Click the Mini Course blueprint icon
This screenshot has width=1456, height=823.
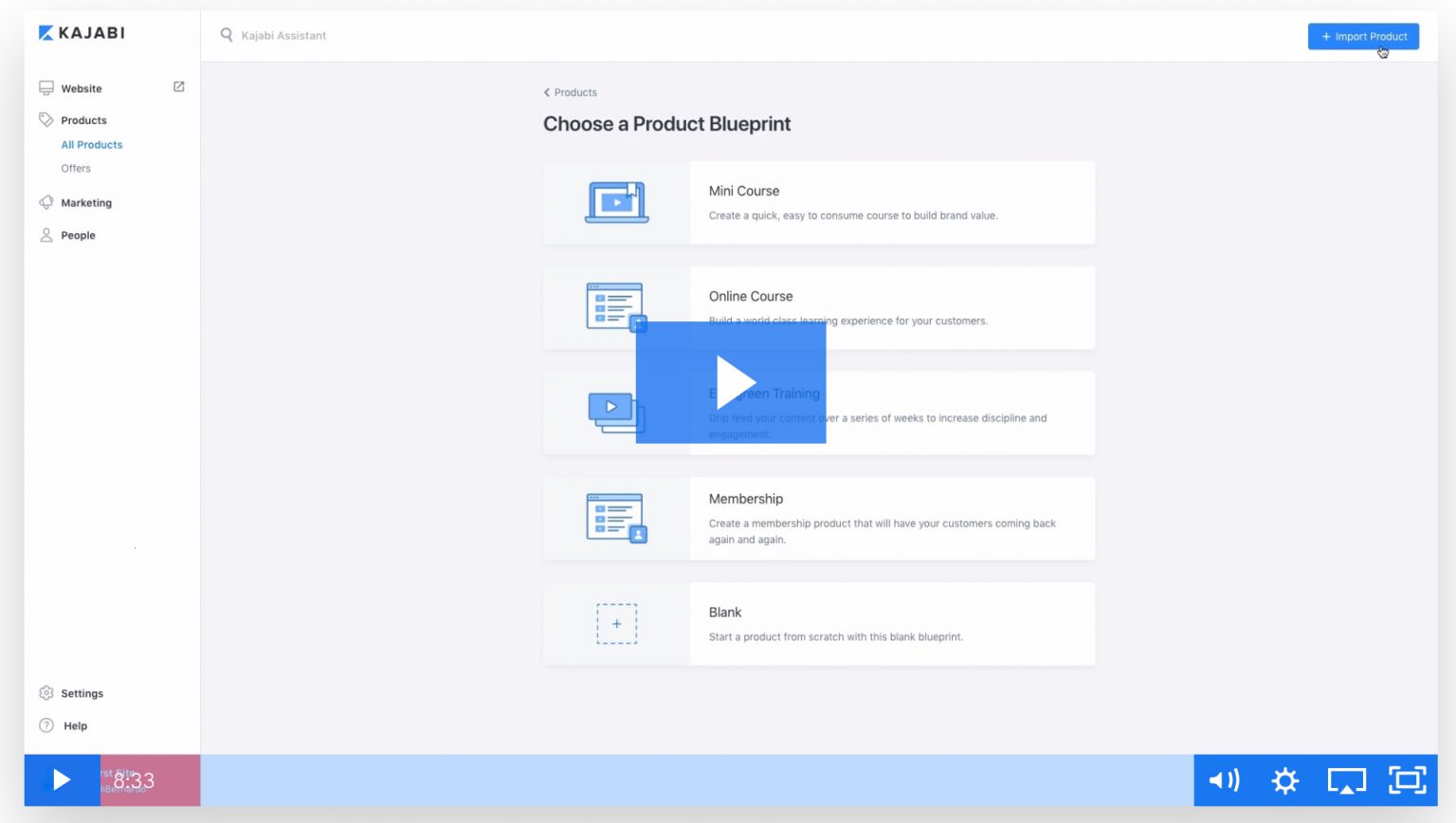tap(616, 203)
